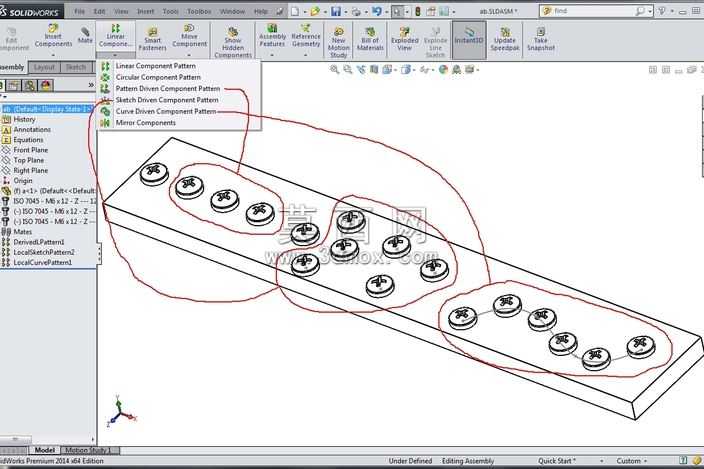Screen dimensions: 704x469
Task: Open Bill of Materials tool
Action: [x=370, y=39]
